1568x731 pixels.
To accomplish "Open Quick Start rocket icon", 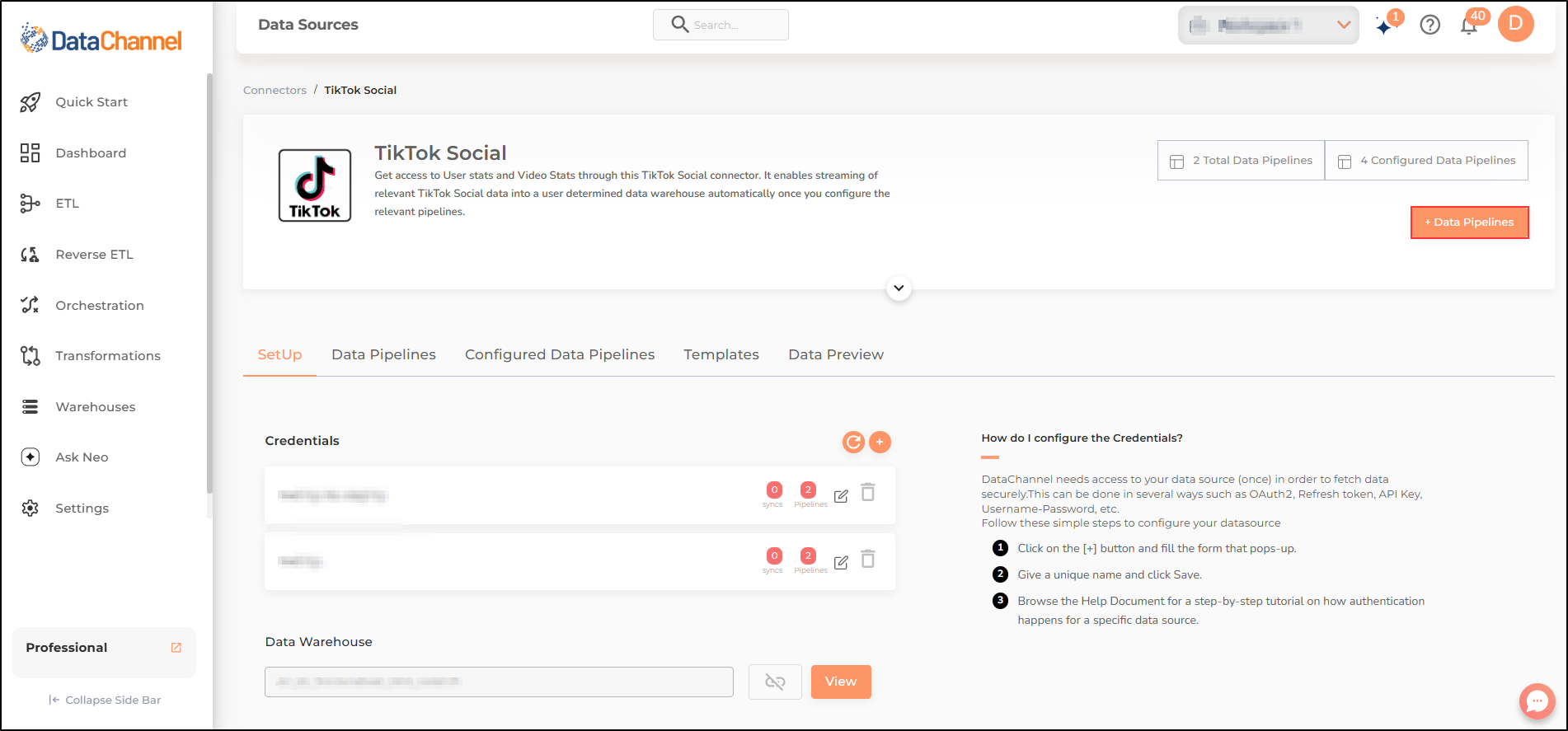I will [x=31, y=102].
